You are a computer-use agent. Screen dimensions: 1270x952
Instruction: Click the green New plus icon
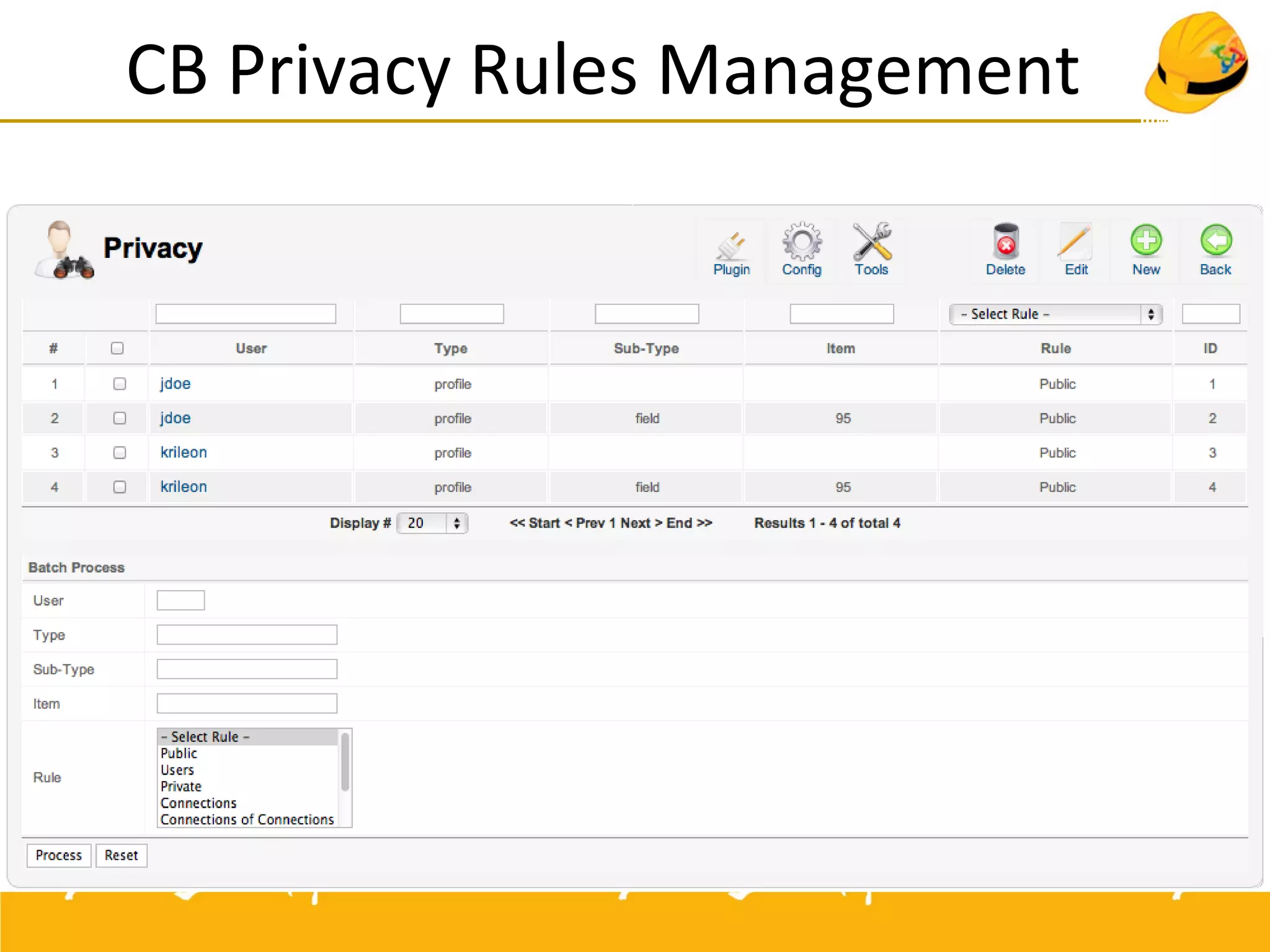(1146, 250)
